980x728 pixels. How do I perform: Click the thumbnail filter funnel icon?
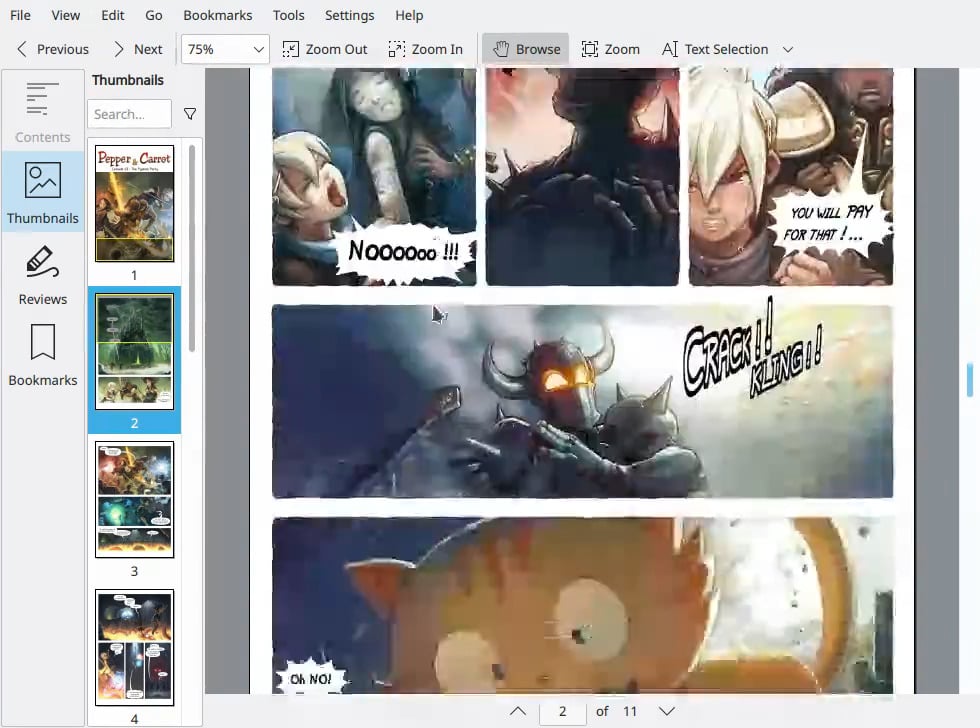[190, 114]
